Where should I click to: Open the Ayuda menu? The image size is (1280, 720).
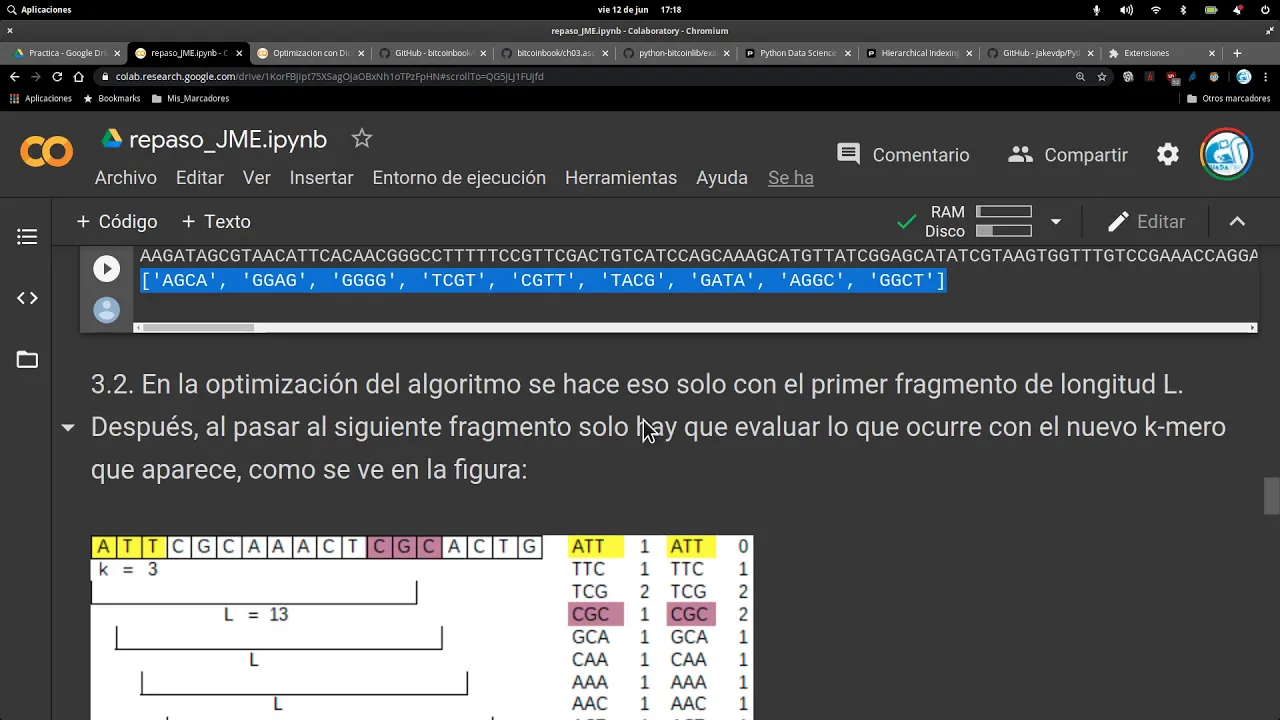(722, 177)
